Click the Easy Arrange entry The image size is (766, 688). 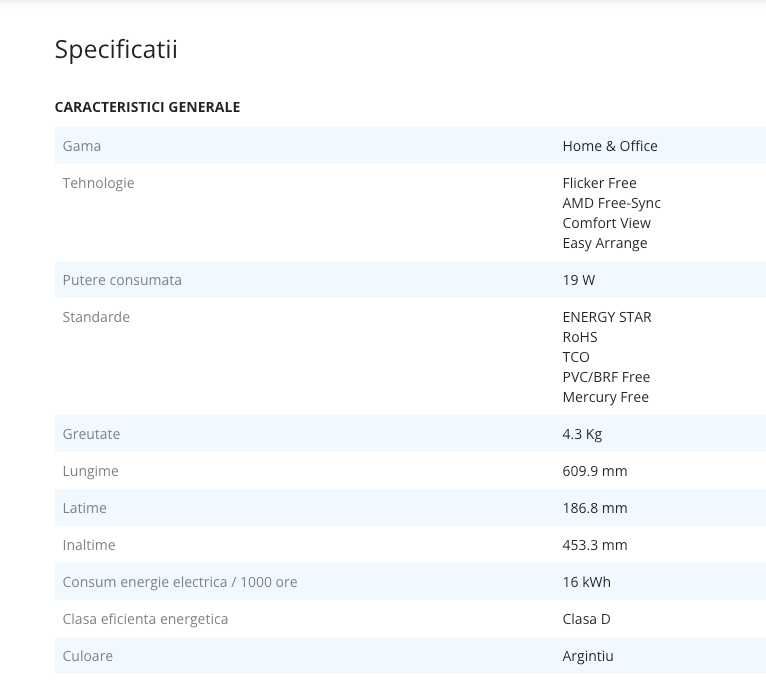pyautogui.click(x=604, y=243)
